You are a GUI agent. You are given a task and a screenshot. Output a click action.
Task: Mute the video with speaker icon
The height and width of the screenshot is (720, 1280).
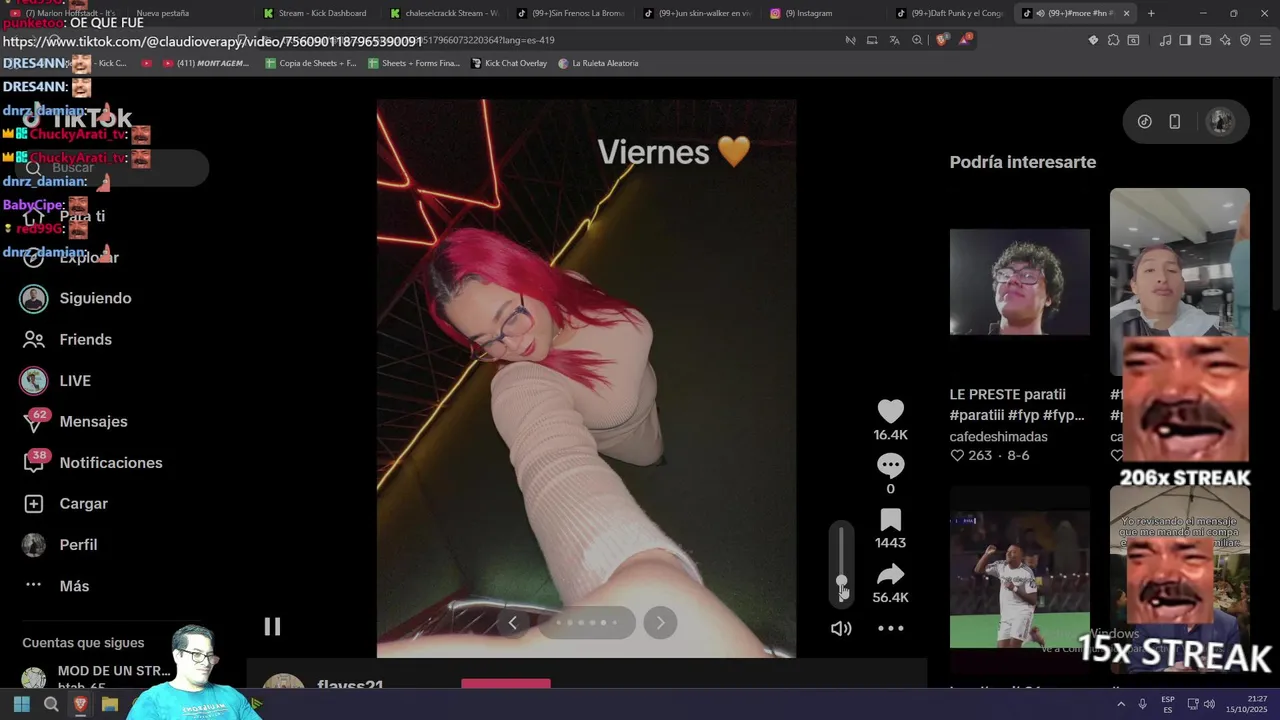tap(841, 628)
